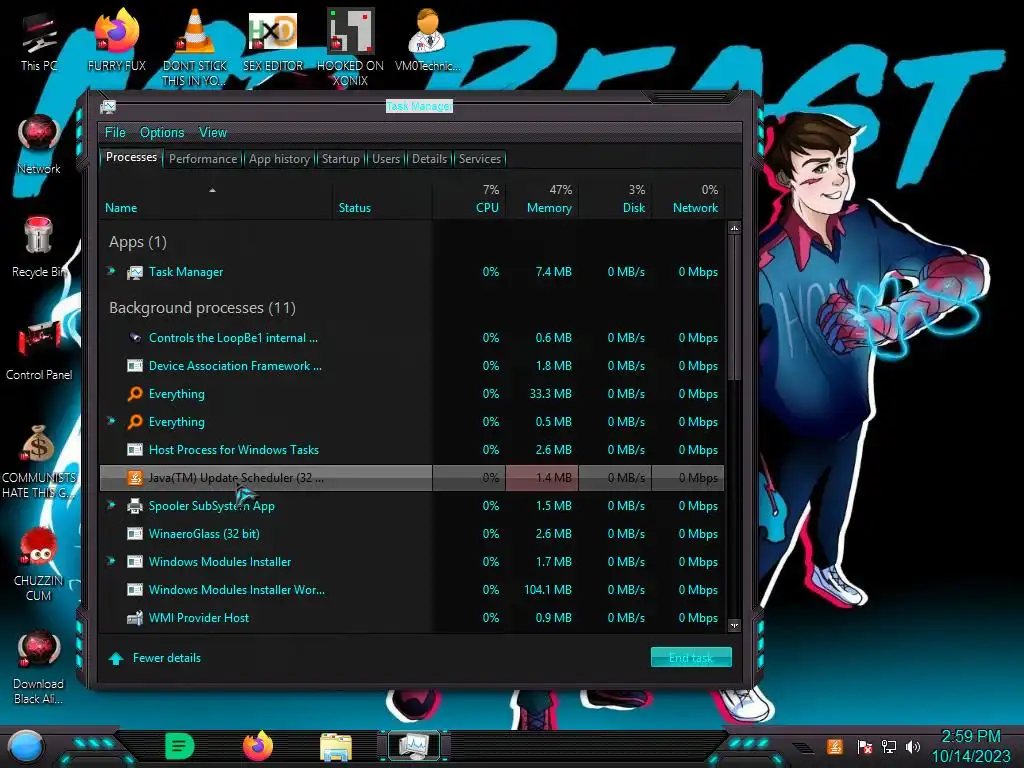This screenshot has width=1024, height=768.
Task: Click the 33.3 MB memory value
Action: 551,394
